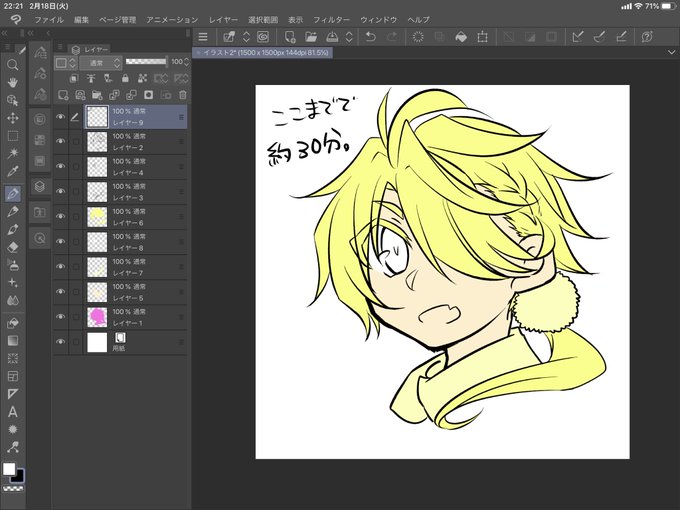Hide layer レイヤー 2 via eye icon
The width and height of the screenshot is (680, 510).
pyautogui.click(x=61, y=141)
